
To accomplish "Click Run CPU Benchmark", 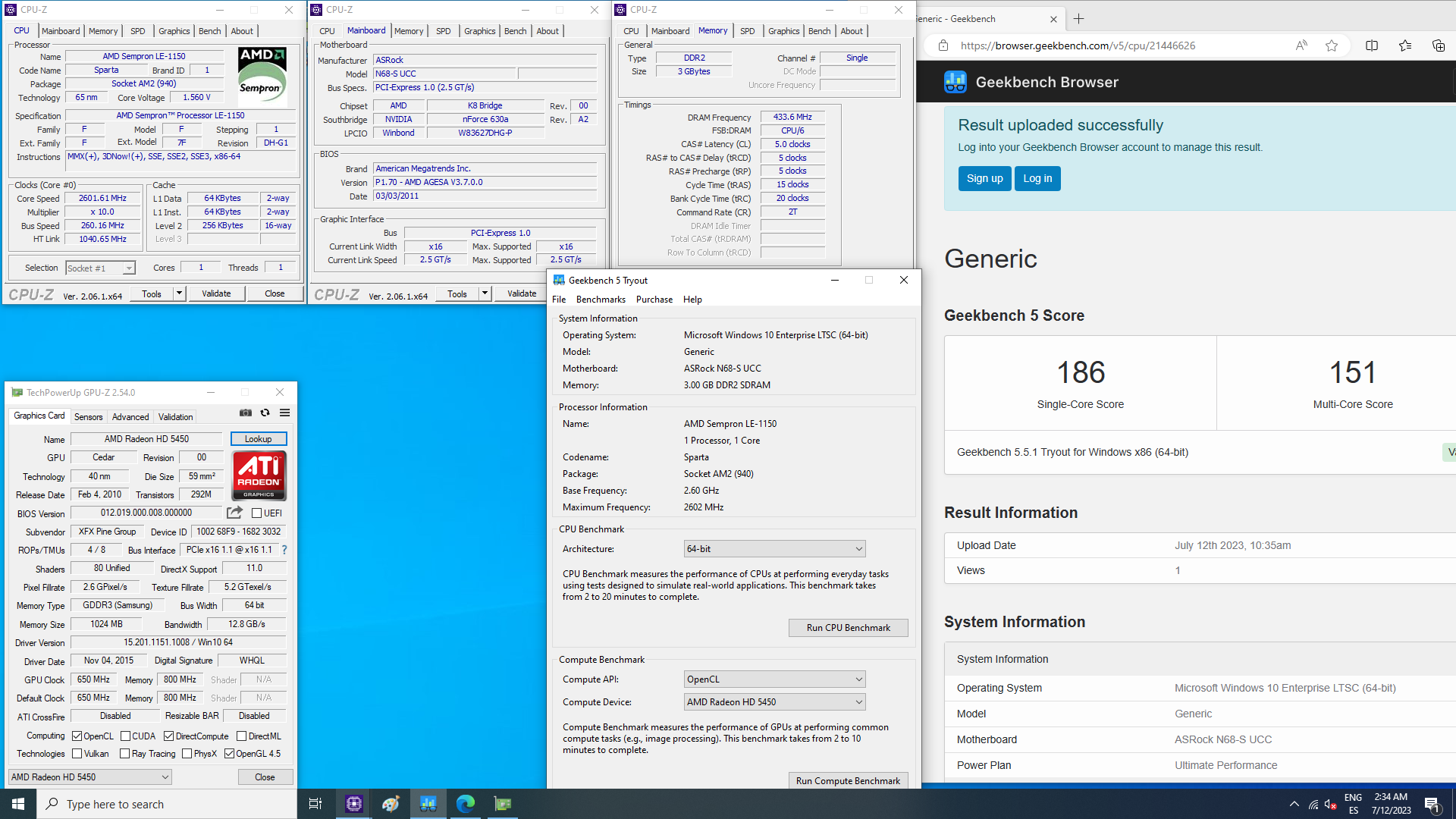I will (x=848, y=628).
